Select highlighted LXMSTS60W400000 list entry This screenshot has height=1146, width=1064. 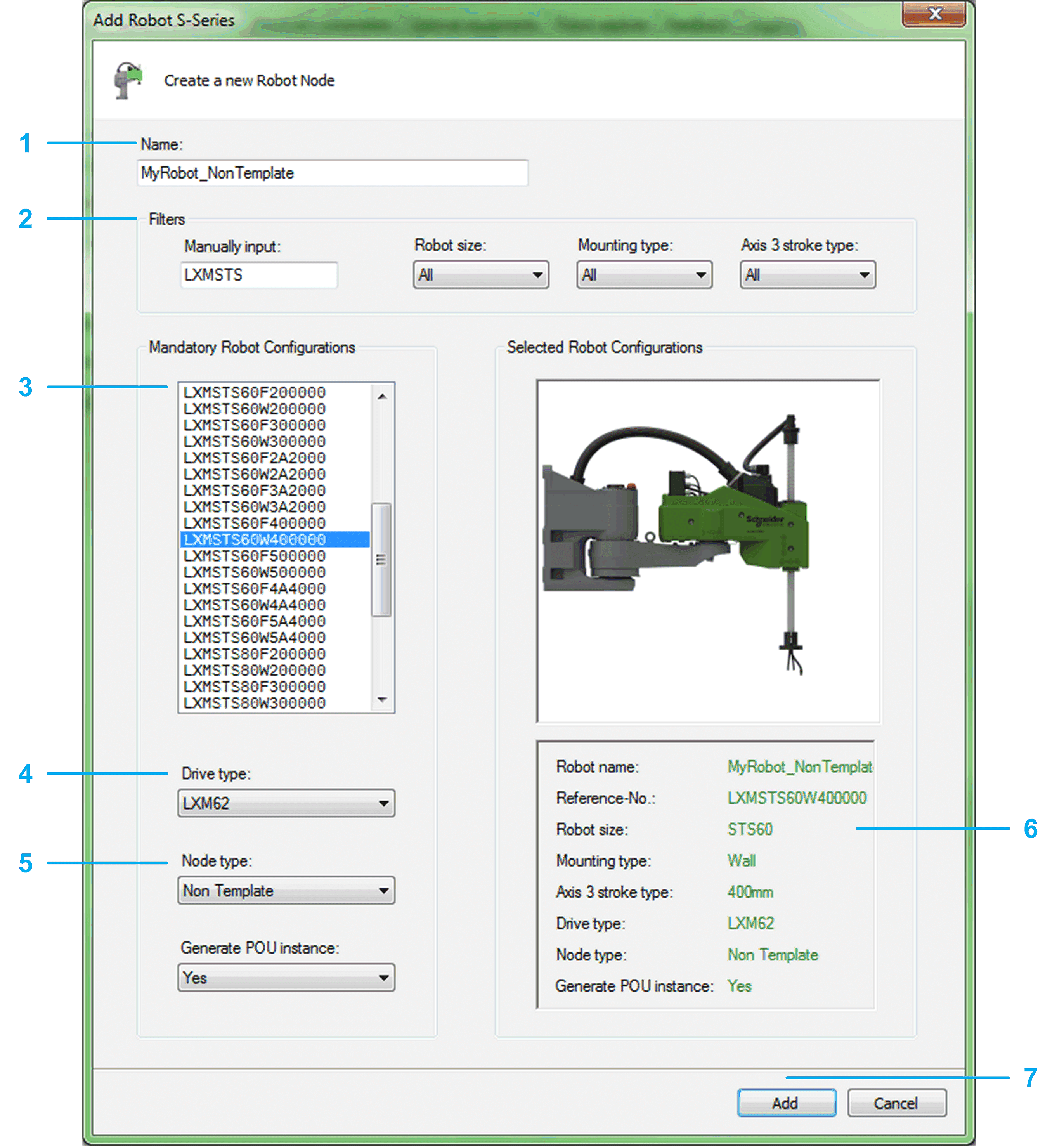pyautogui.click(x=275, y=539)
